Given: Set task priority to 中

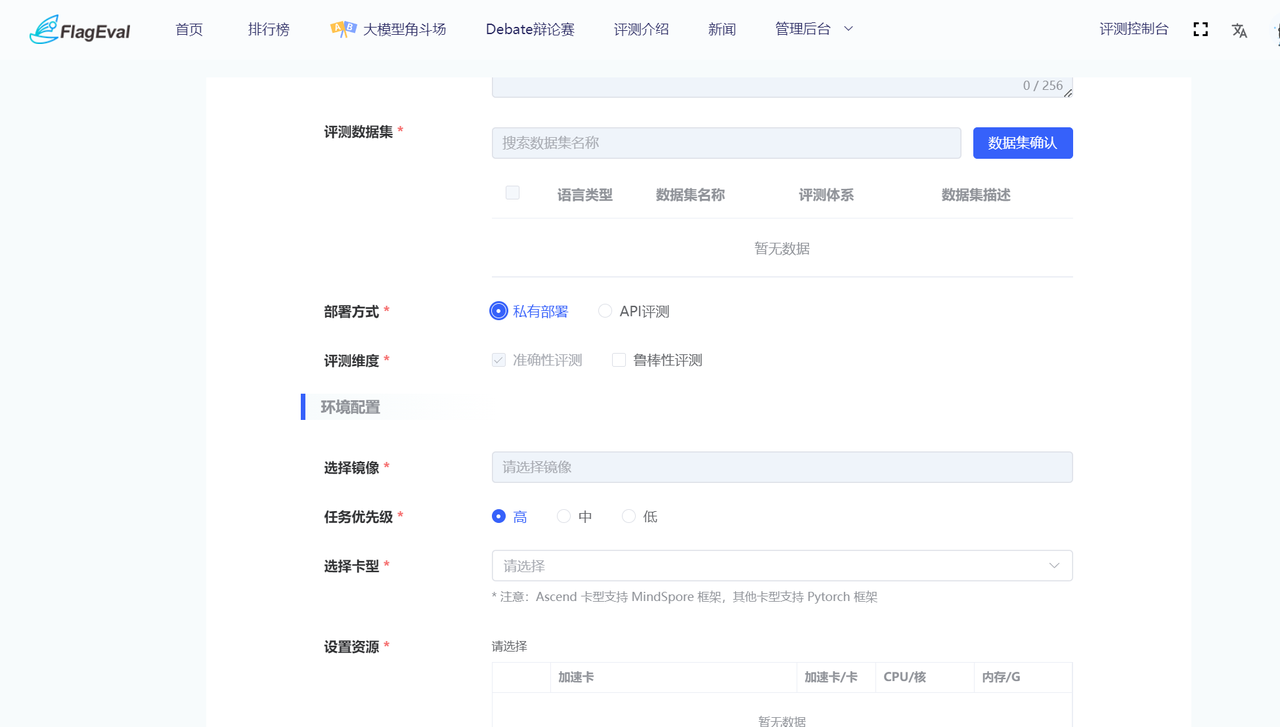Looking at the screenshot, I should click(x=564, y=517).
